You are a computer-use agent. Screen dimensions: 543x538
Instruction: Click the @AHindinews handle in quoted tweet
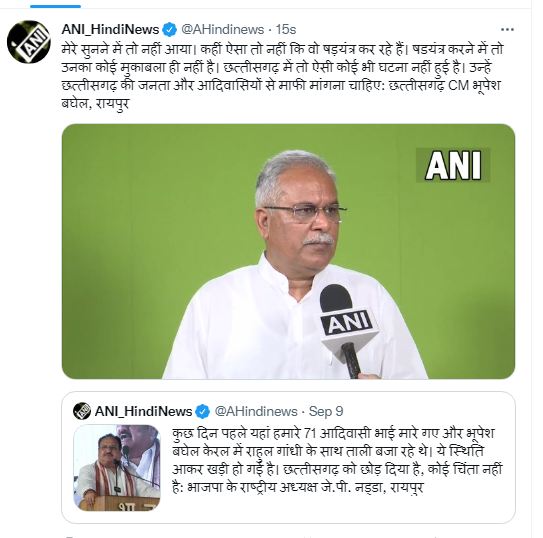coord(256,411)
